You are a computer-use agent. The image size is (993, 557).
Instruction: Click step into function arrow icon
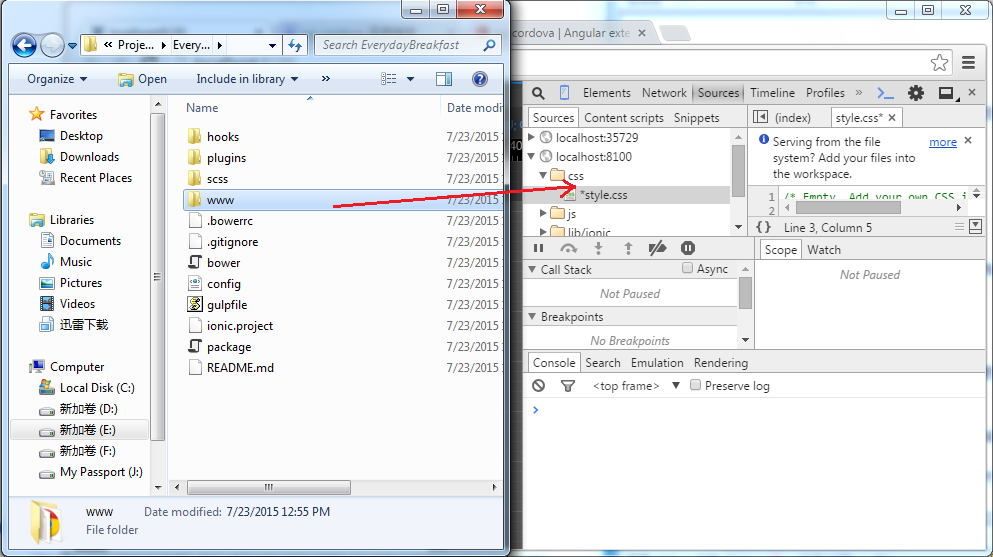tap(598, 248)
